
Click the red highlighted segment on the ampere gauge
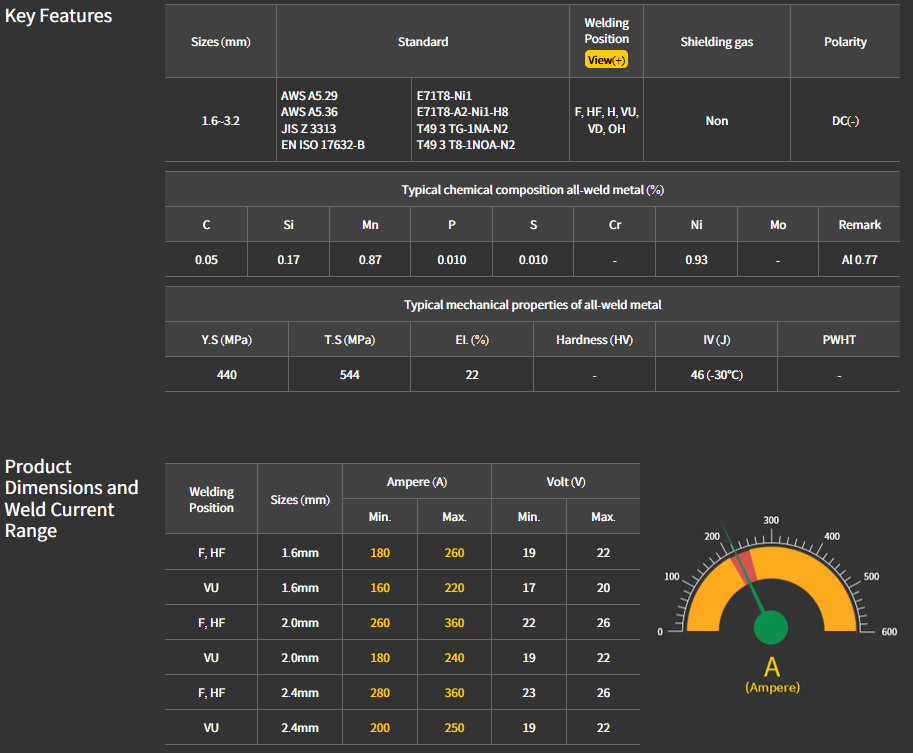(744, 566)
